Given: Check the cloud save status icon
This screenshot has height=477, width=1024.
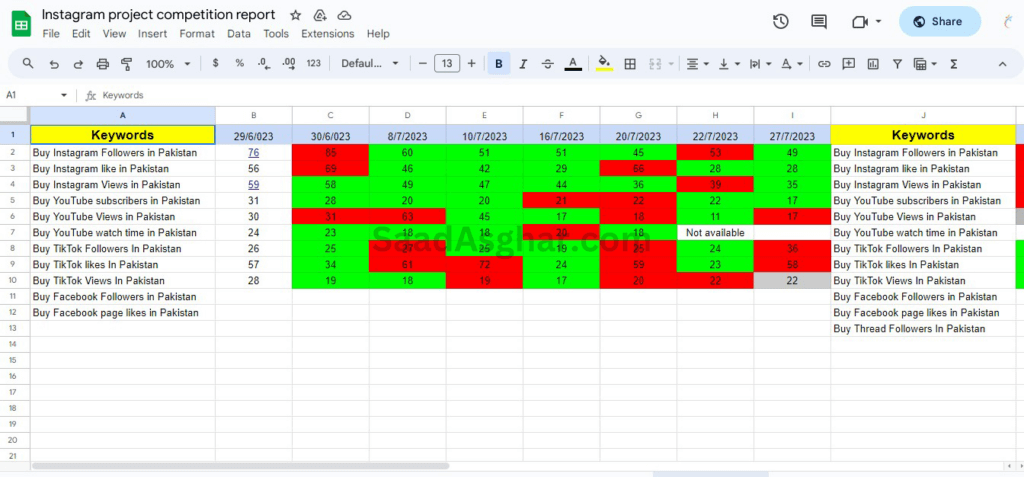Looking at the screenshot, I should pyautogui.click(x=344, y=15).
